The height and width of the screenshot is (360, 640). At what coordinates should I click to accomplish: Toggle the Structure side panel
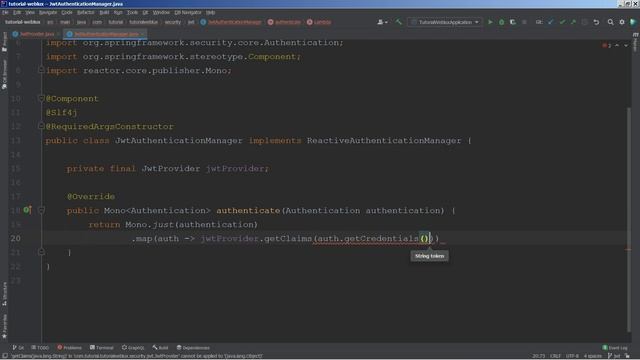tap(4, 294)
